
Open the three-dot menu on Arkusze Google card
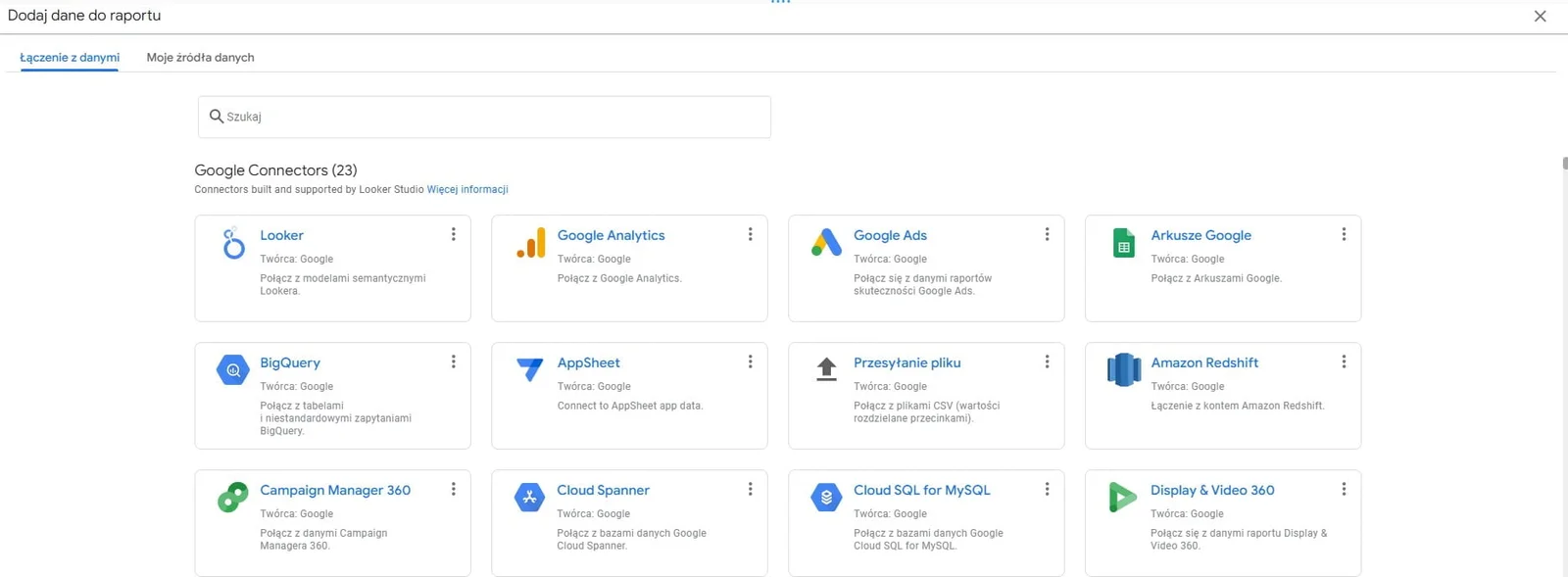(x=1344, y=234)
